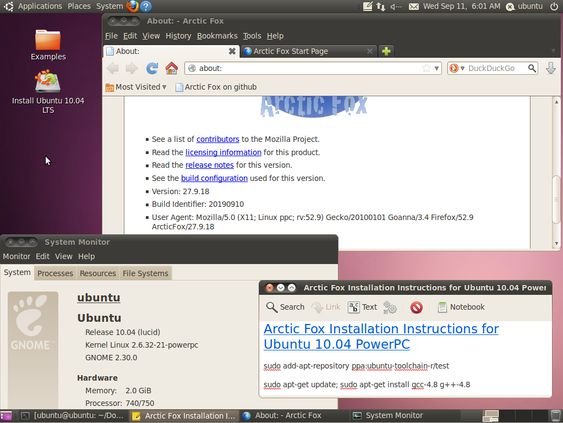The height and width of the screenshot is (423, 563).
Task: Open the help icon in top panel
Action: coord(145,6)
